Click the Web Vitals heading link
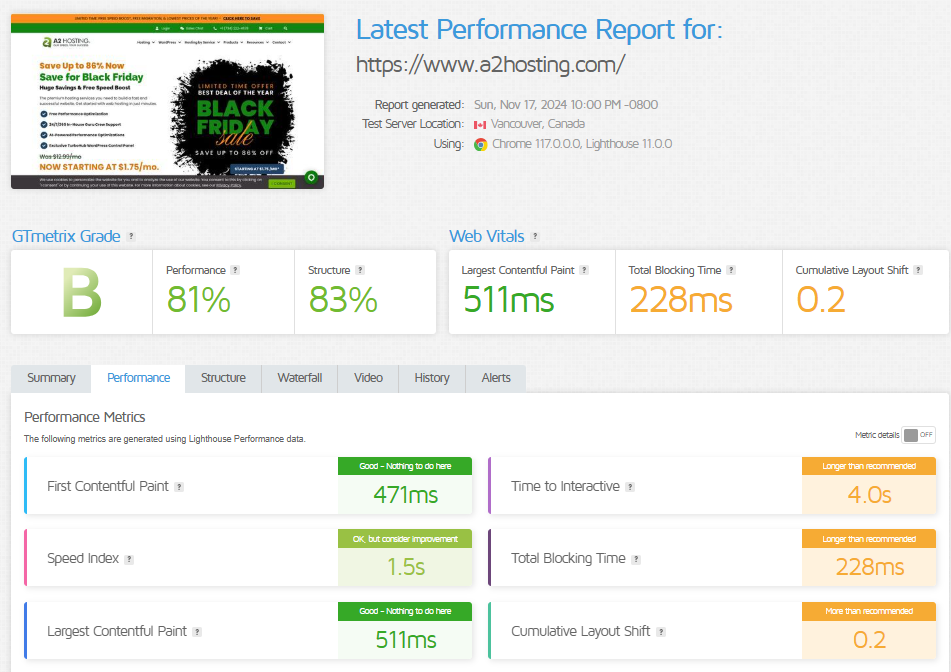Viewport: 951px width, 672px height. 486,237
